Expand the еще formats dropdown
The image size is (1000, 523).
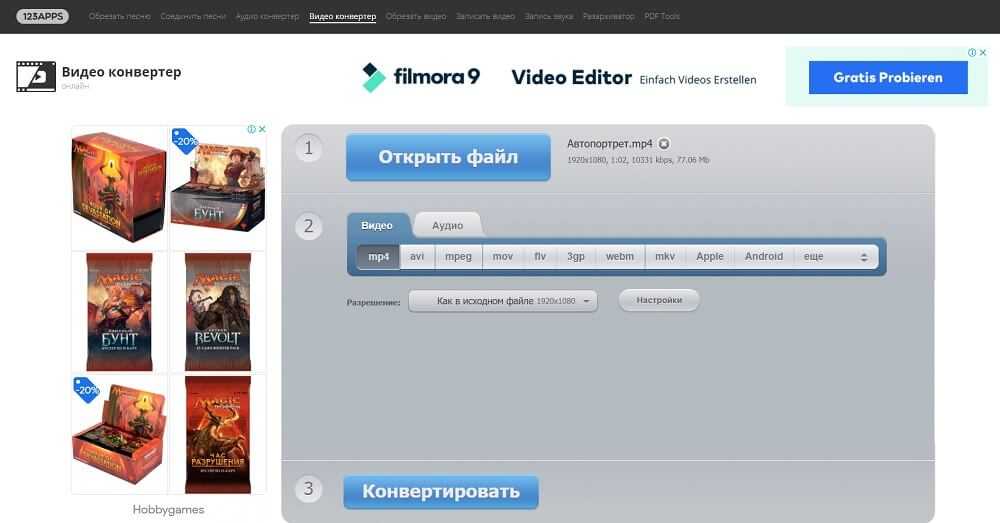(x=836, y=257)
